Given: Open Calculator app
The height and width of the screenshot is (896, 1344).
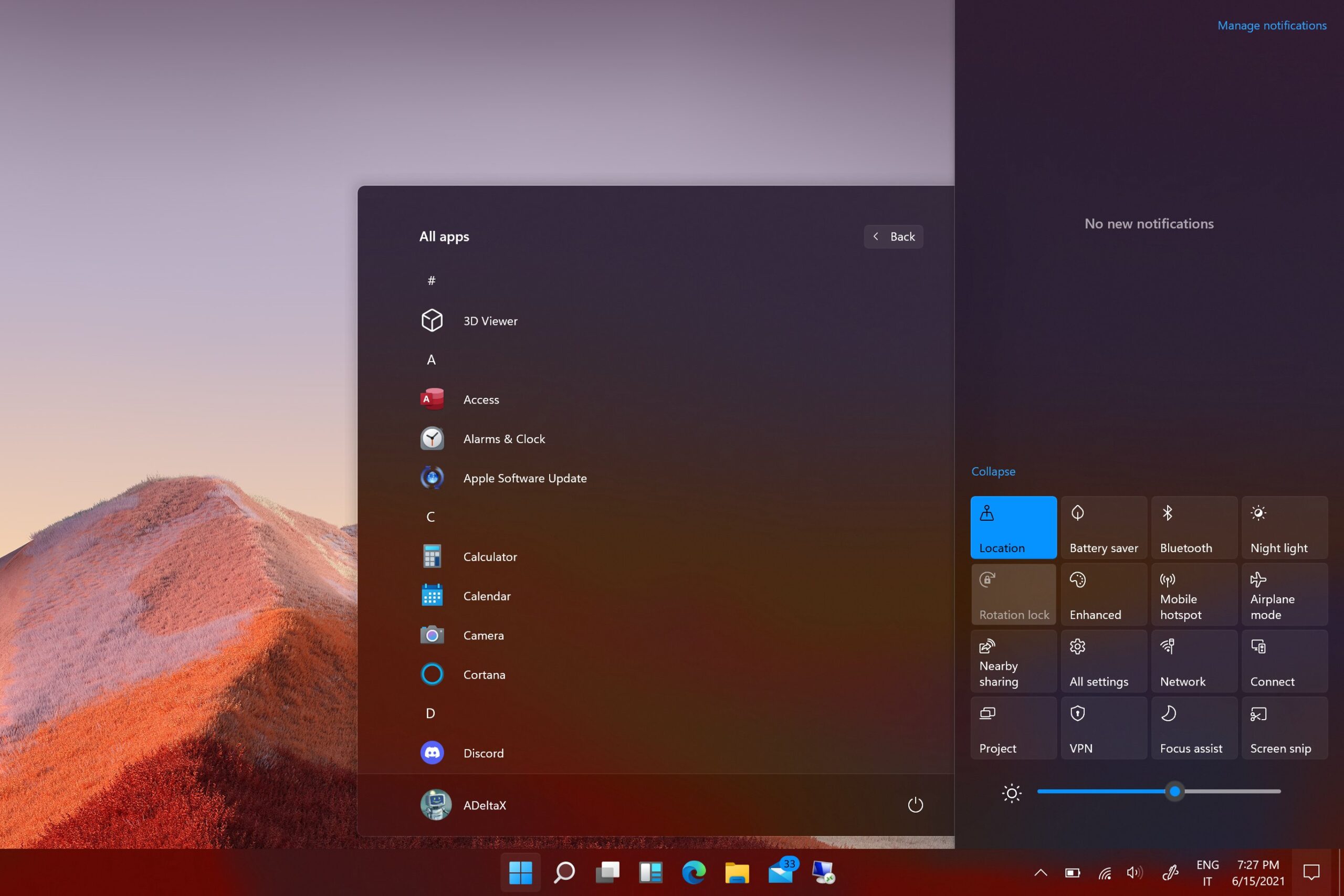Looking at the screenshot, I should [490, 556].
